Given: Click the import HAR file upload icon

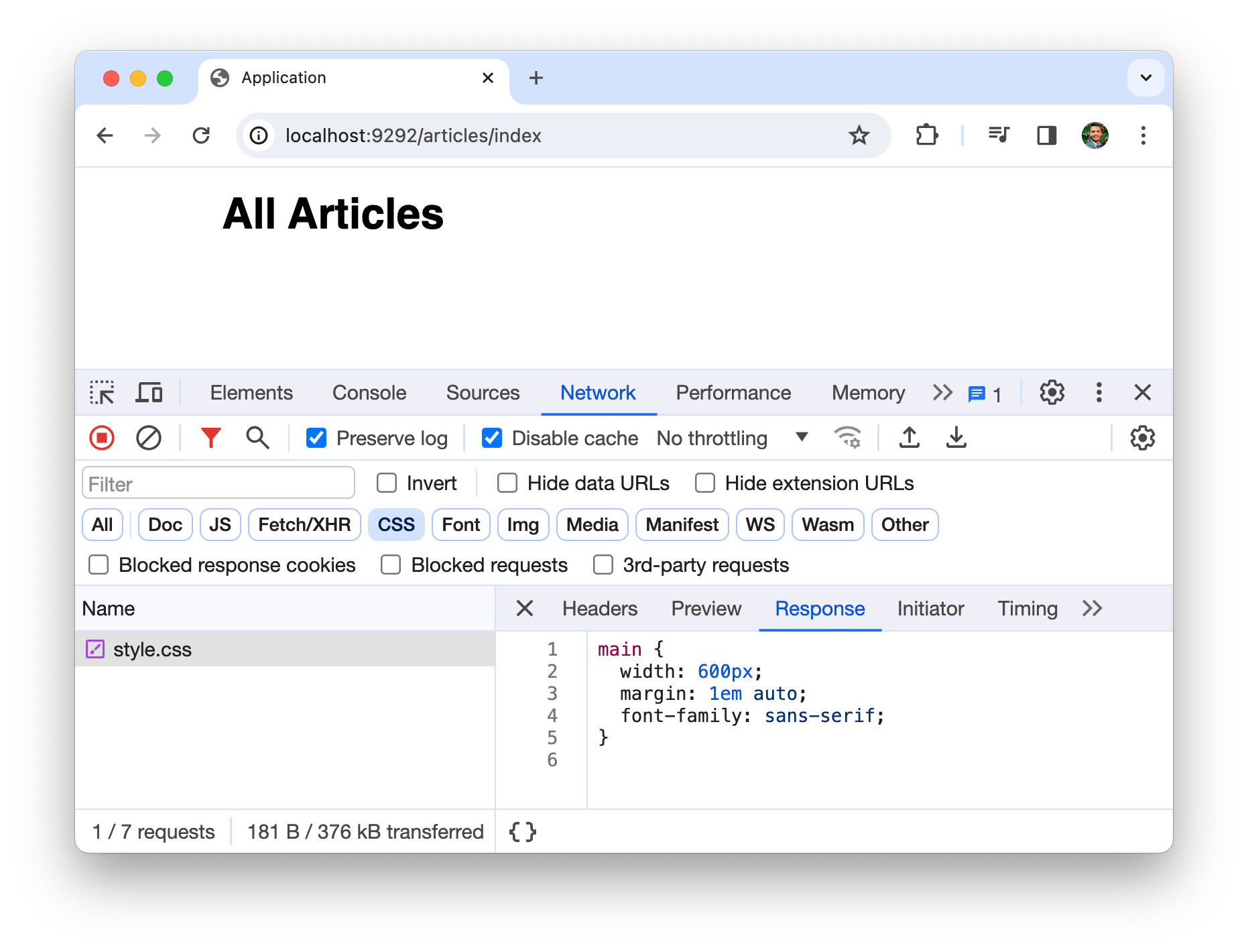Looking at the screenshot, I should pos(909,438).
